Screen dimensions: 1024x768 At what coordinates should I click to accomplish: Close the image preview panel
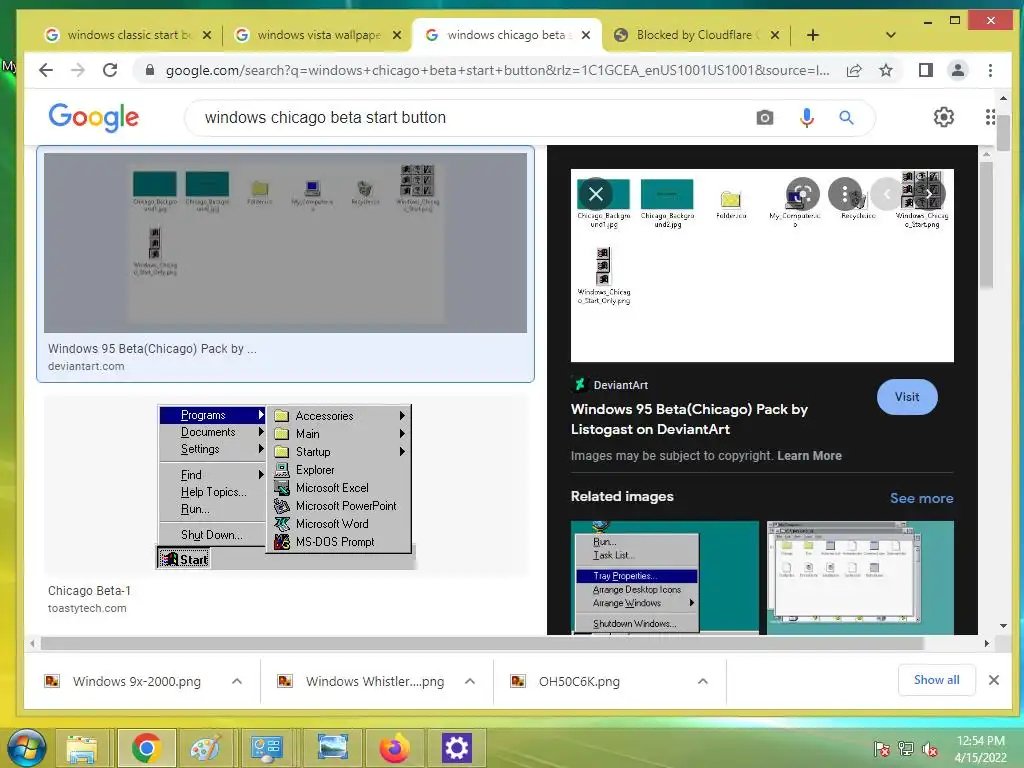tap(596, 193)
